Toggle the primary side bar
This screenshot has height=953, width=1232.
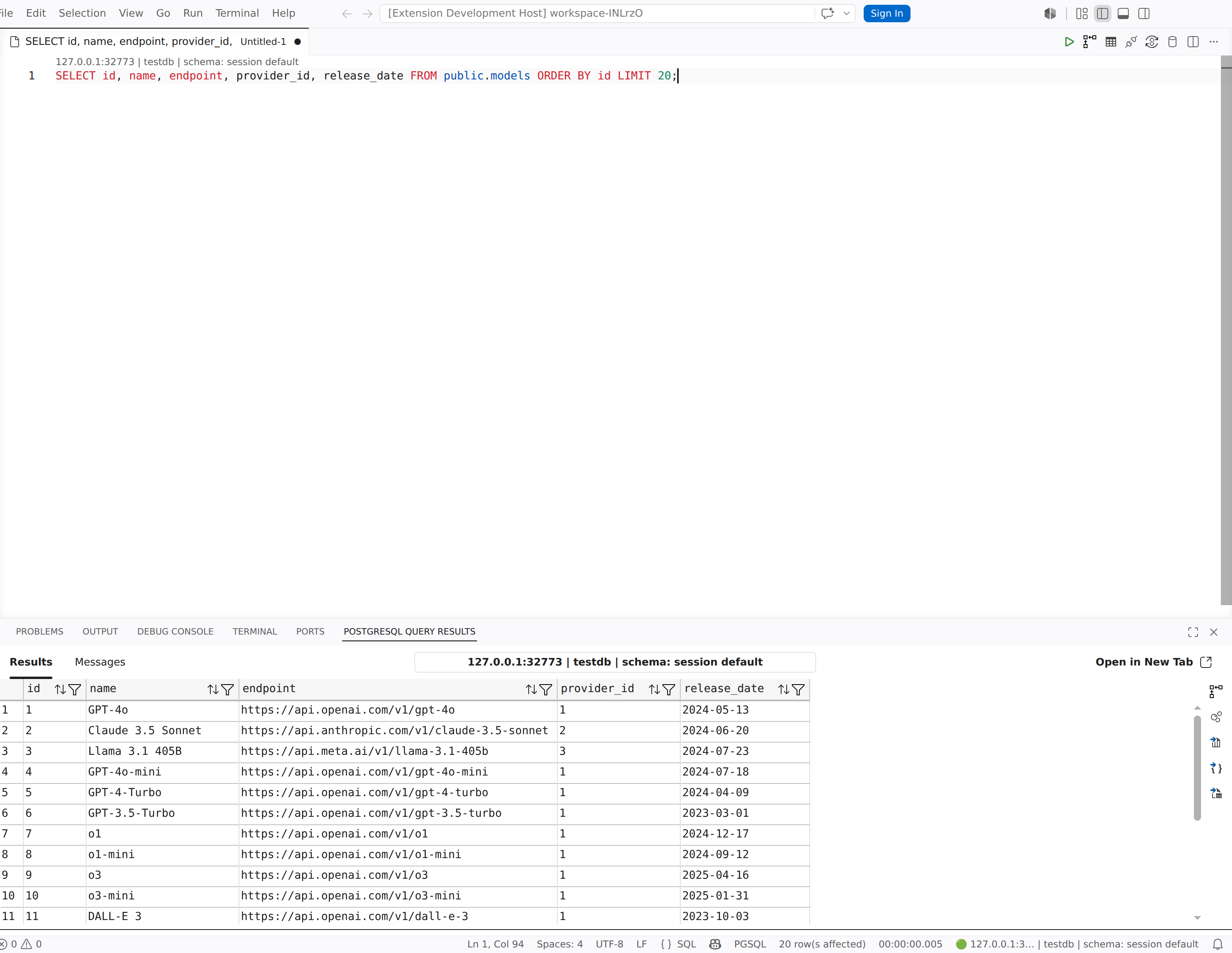click(x=1102, y=14)
